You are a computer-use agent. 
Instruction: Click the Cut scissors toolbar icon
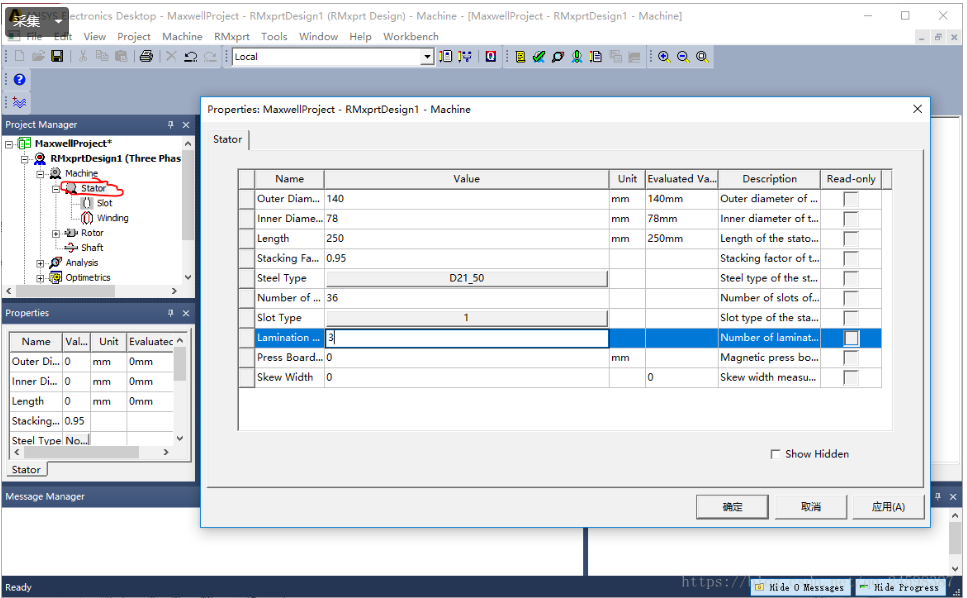[x=83, y=56]
